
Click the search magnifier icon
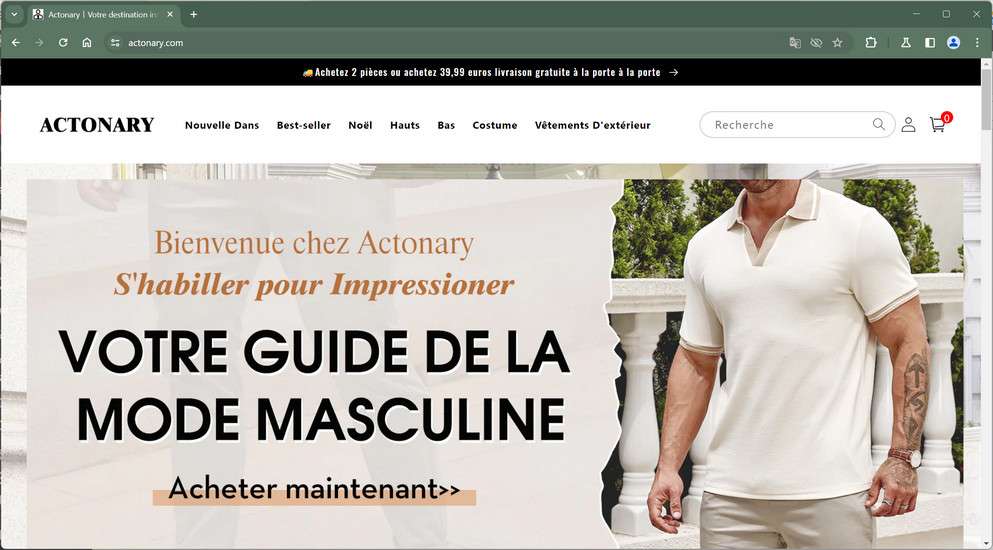878,124
